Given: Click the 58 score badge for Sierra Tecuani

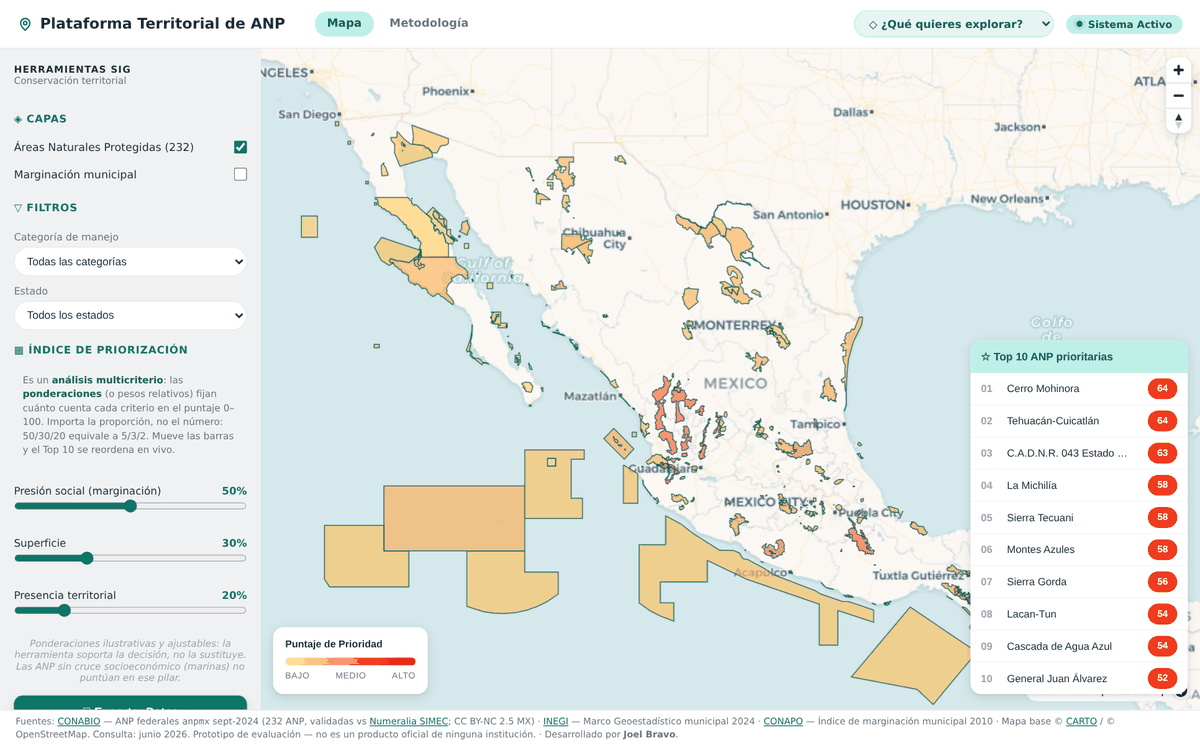Looking at the screenshot, I should click(x=1162, y=517).
